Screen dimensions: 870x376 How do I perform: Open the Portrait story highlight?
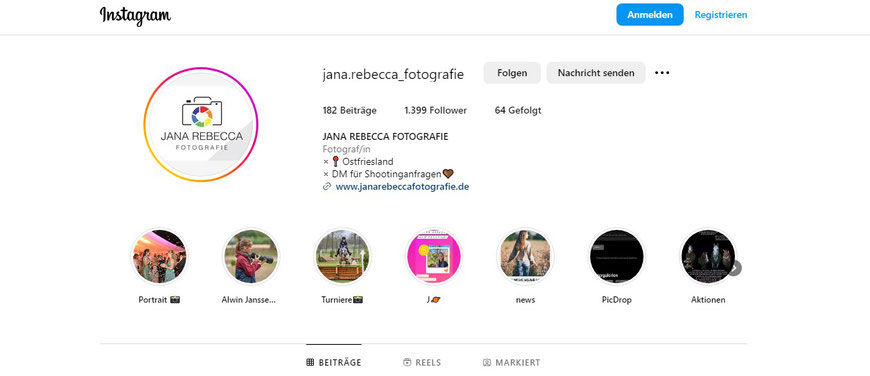(x=159, y=257)
